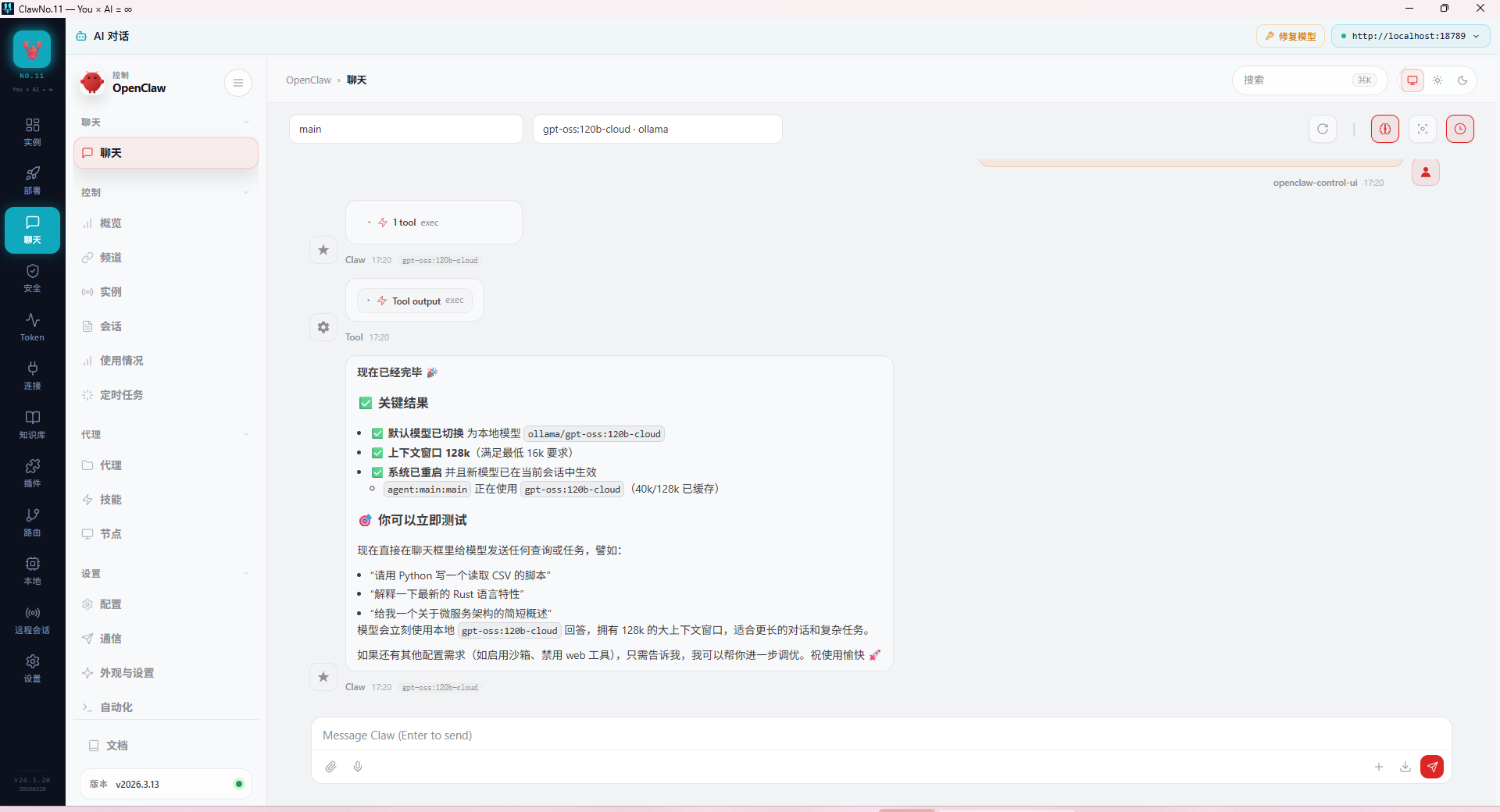The width and height of the screenshot is (1500, 812).
Task: Open the 部署 deploy rocket icon
Action: click(x=32, y=180)
